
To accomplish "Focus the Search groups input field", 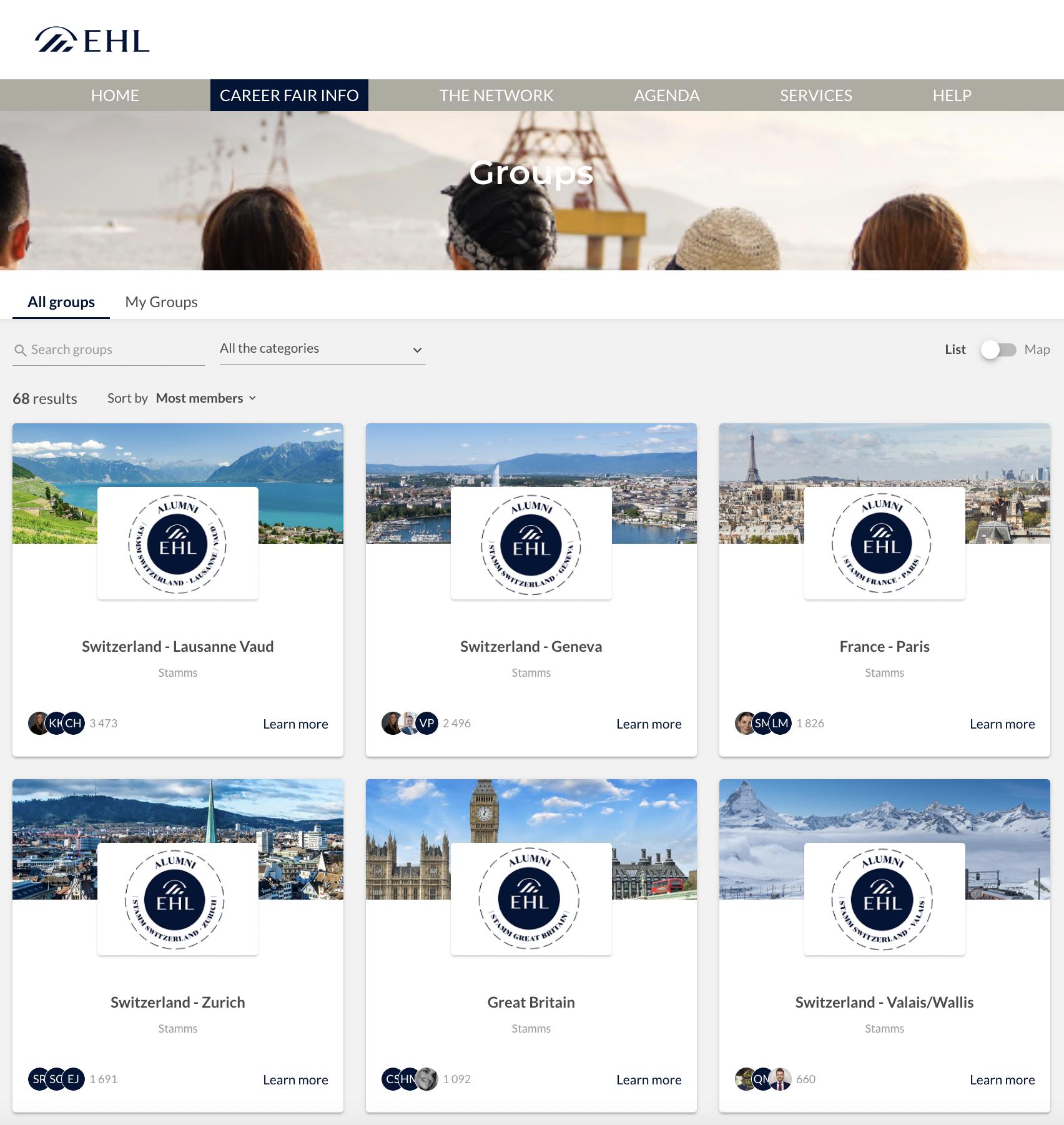I will 109,350.
